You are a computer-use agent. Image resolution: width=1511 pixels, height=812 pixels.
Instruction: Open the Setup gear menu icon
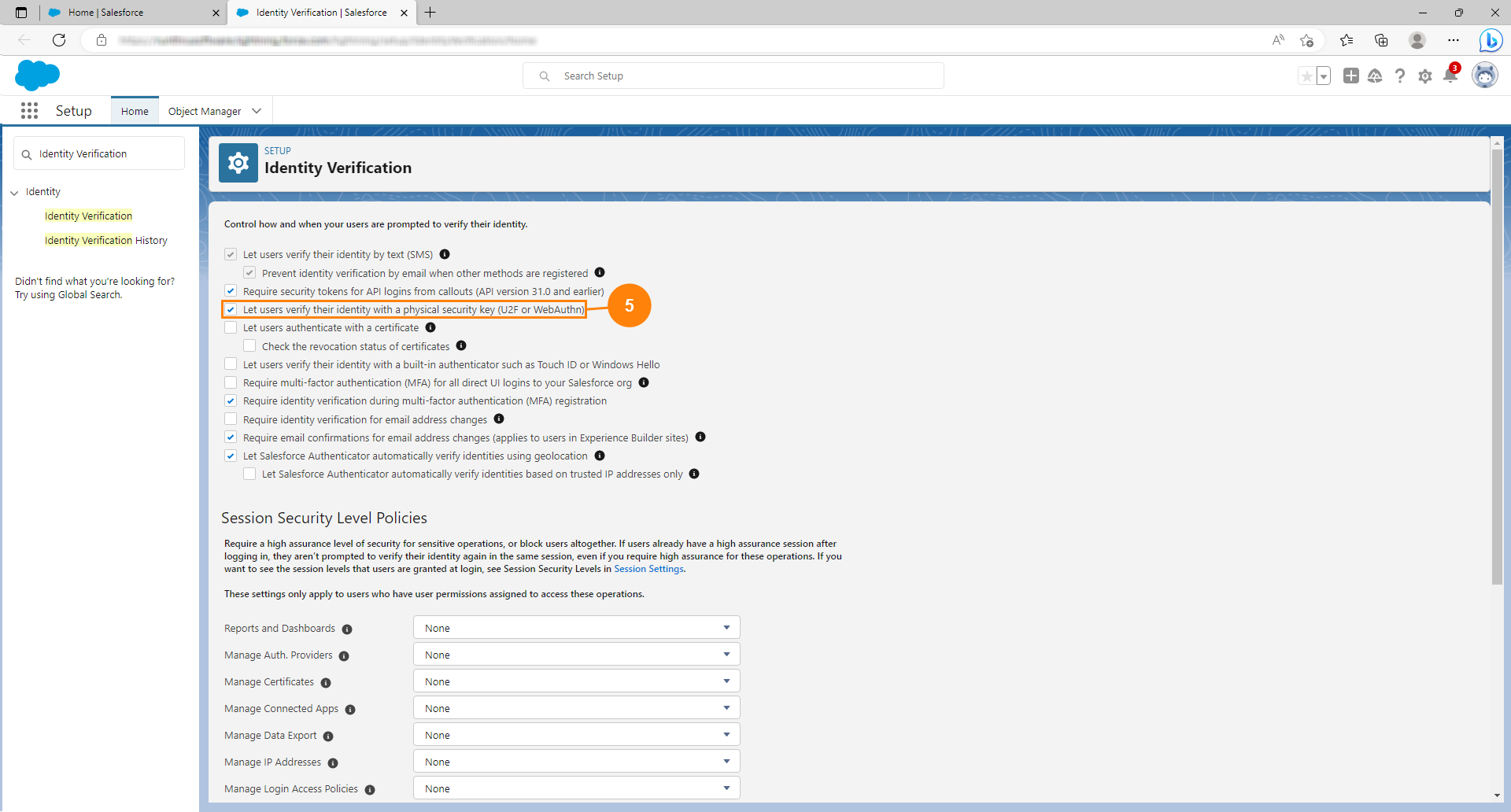tap(1424, 76)
